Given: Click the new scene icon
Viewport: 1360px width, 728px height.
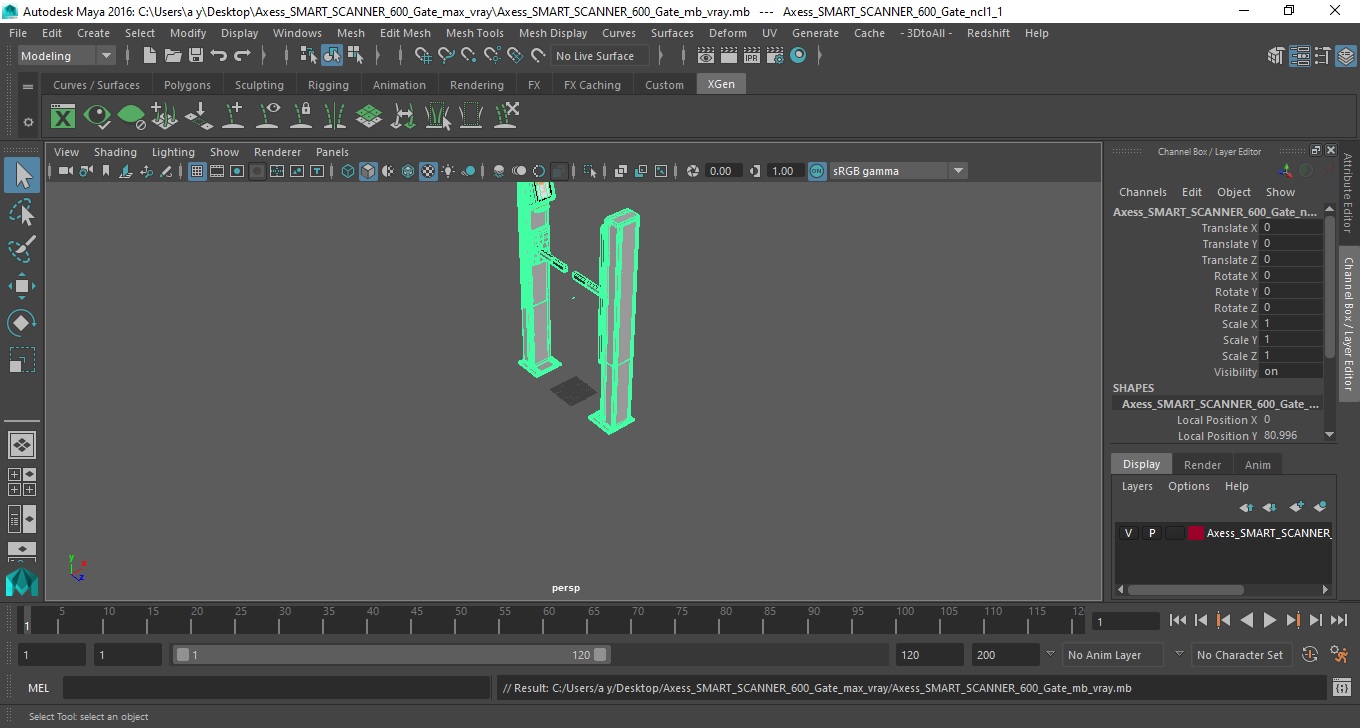Looking at the screenshot, I should 150,56.
